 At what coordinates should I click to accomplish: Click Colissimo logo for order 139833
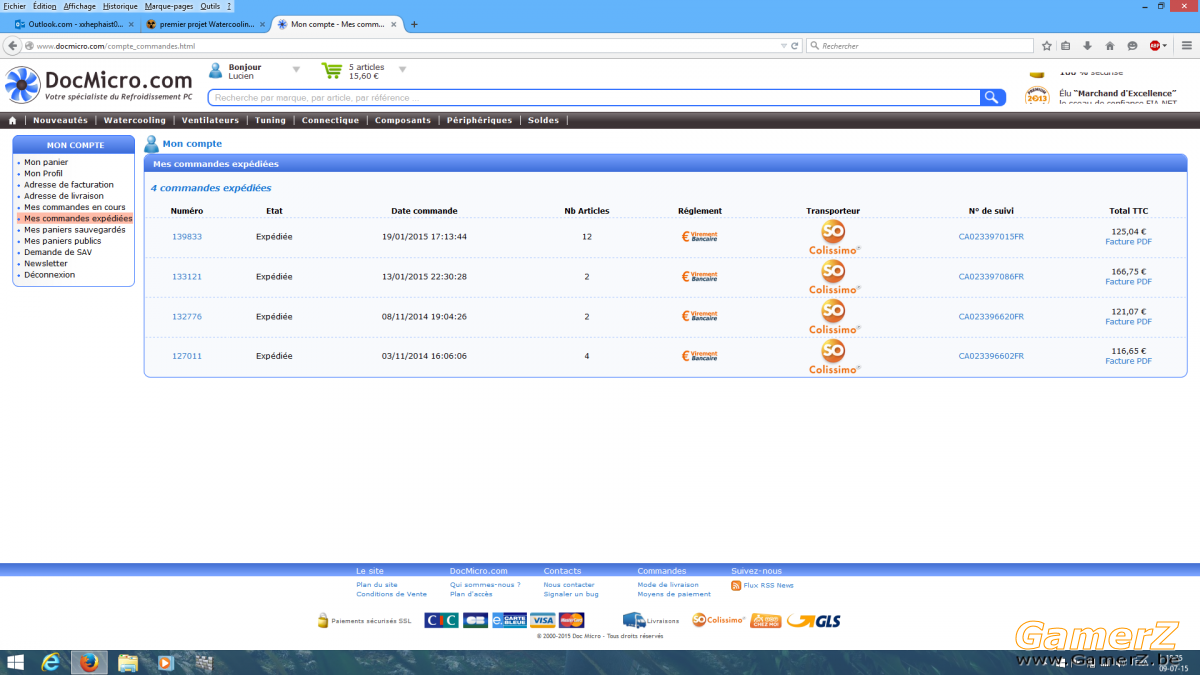click(833, 237)
